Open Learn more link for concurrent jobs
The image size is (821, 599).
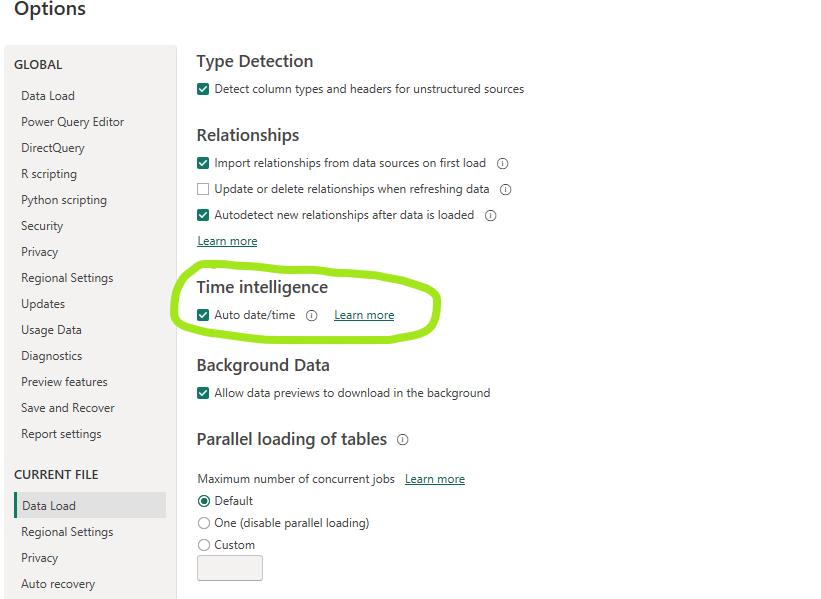pos(435,479)
